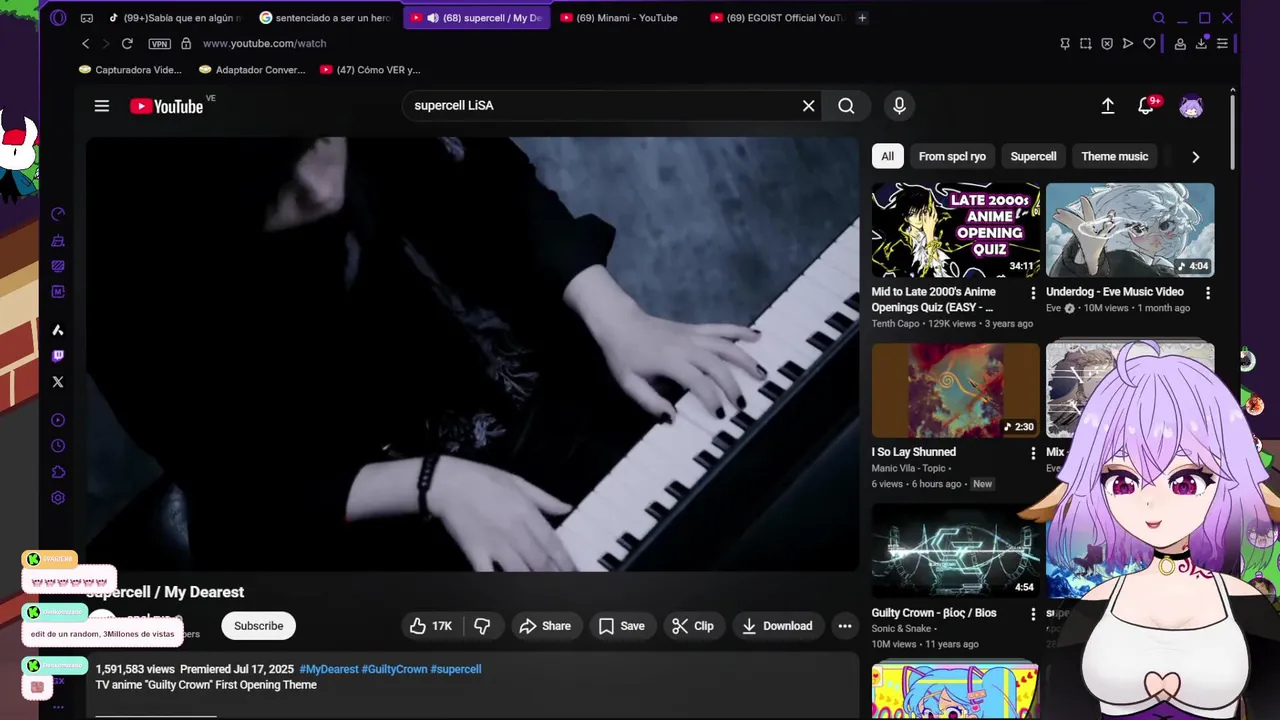Bookmark the page with the heart icon

pos(1150,43)
